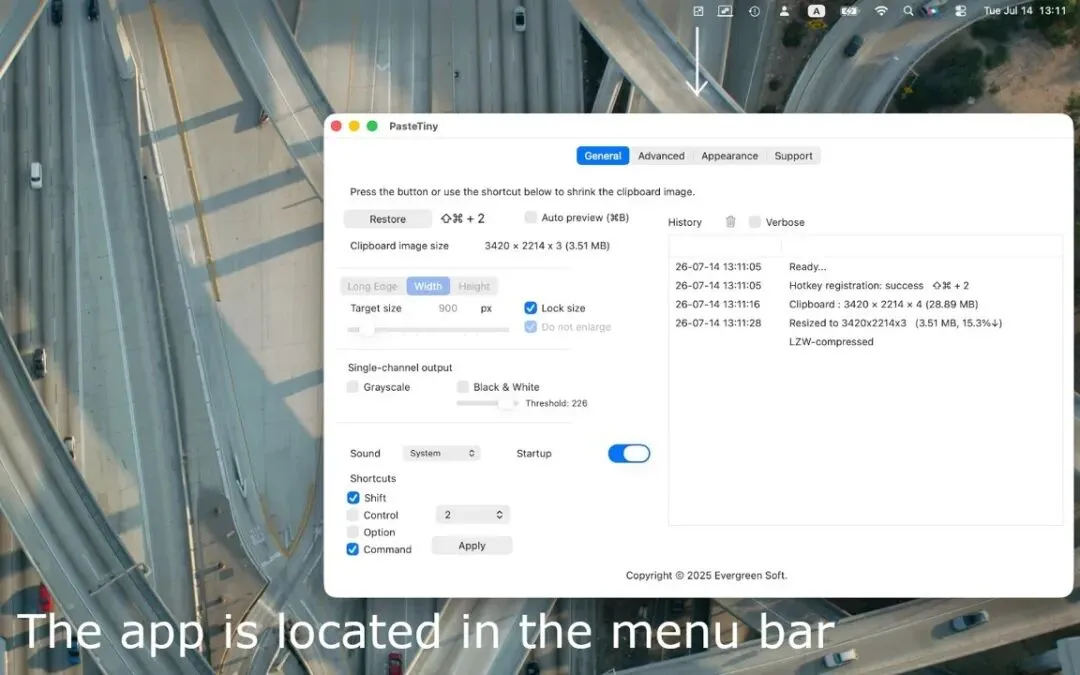This screenshot has height=675, width=1080.
Task: Open the Wi-Fi menu
Action: pyautogui.click(x=881, y=11)
